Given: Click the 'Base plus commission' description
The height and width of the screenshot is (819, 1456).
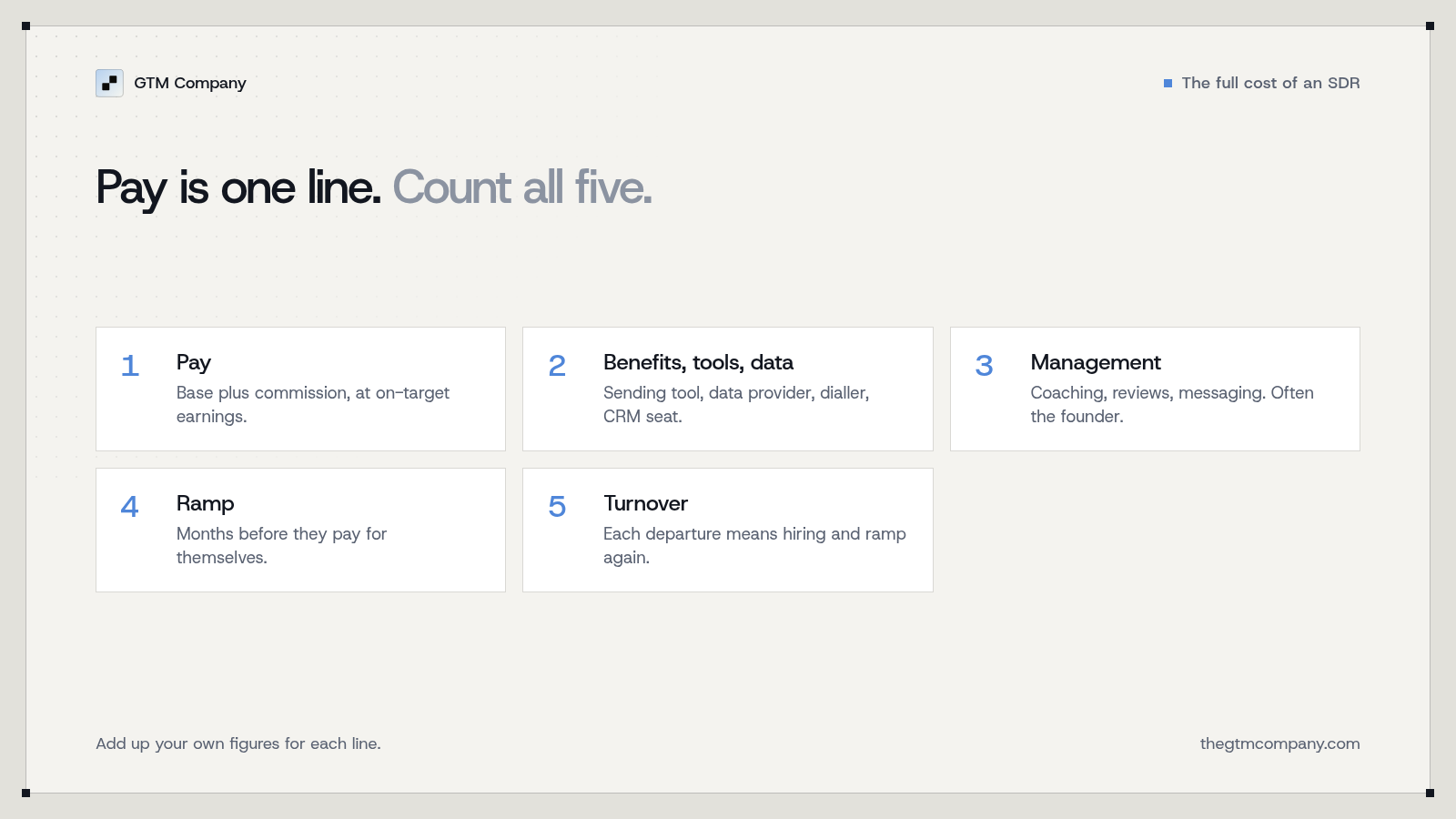Looking at the screenshot, I should coord(313,404).
